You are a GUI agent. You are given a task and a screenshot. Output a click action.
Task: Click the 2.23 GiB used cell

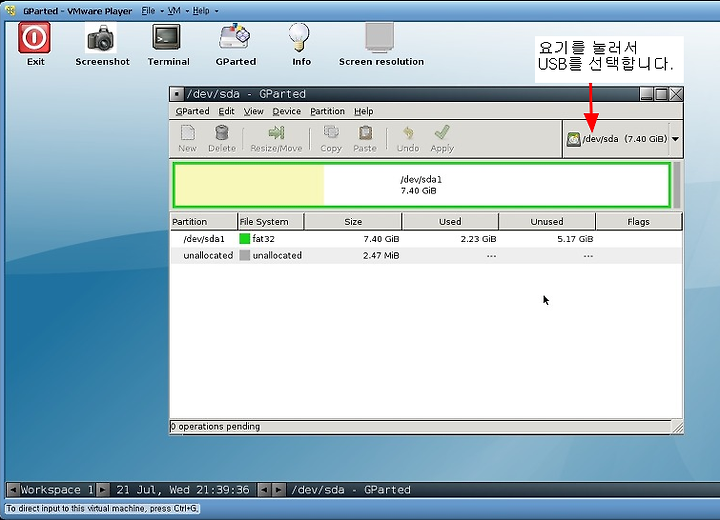coord(478,239)
